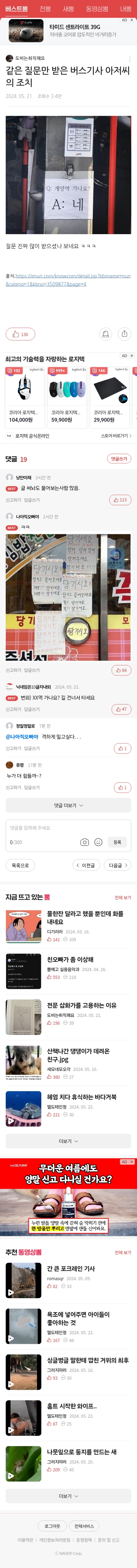Viewport: 137px width, 1568px height.
Task: Click the camera icon in comment box
Action: (x=85, y=842)
